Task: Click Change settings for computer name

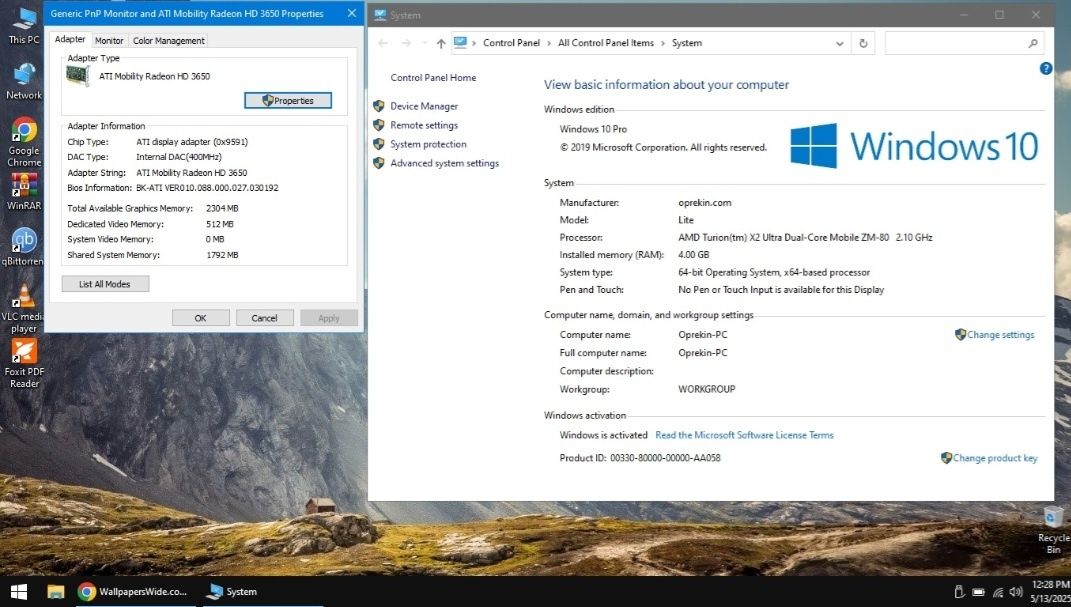Action: 1001,335
